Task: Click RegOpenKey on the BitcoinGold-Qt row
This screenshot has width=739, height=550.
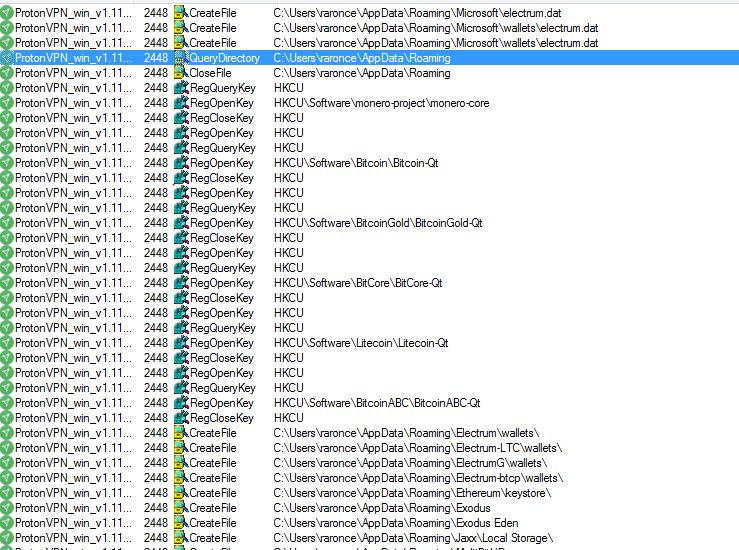Action: [222, 223]
